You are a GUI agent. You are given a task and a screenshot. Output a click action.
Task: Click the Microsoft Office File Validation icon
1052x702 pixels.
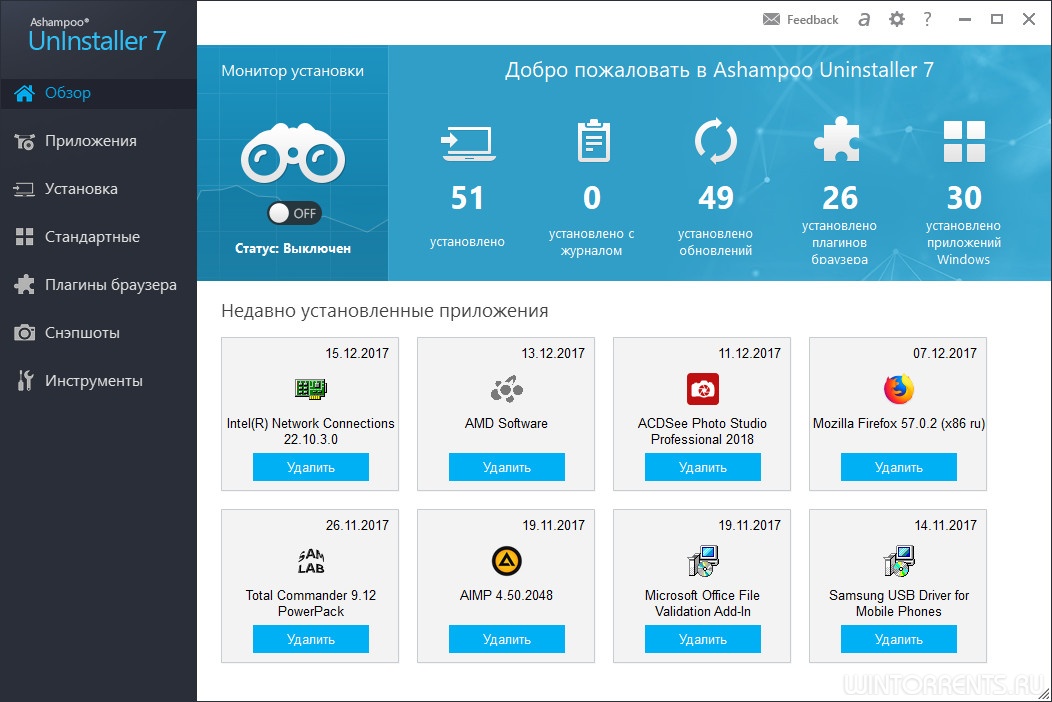coord(702,561)
